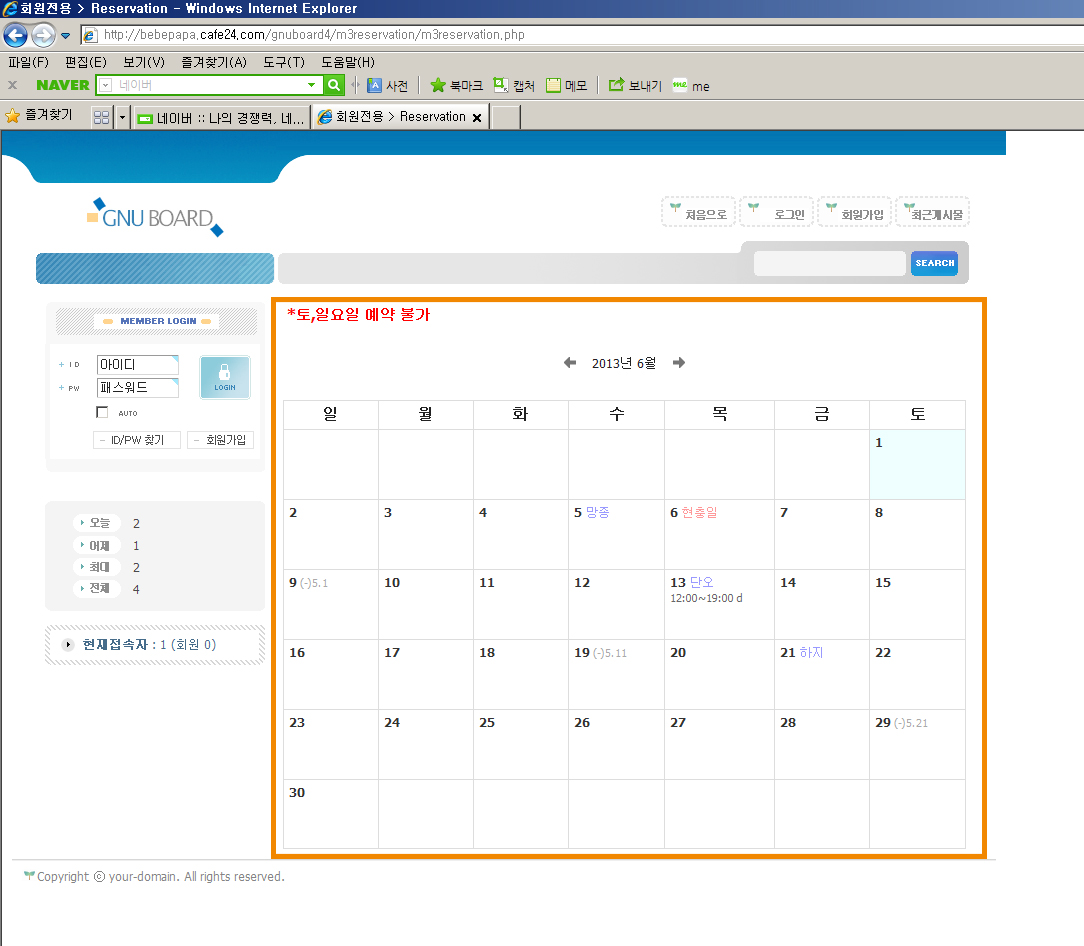Image resolution: width=1084 pixels, height=946 pixels.
Task: Click the 현재접속자 arrow bullet icon
Action: click(x=68, y=644)
